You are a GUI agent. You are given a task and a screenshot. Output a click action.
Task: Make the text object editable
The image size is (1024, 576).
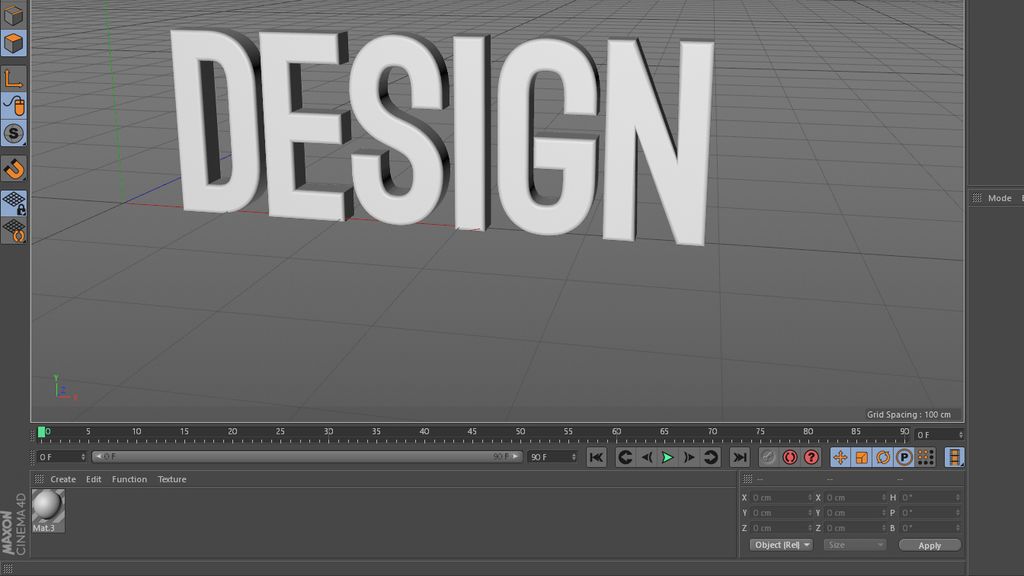pos(13,13)
